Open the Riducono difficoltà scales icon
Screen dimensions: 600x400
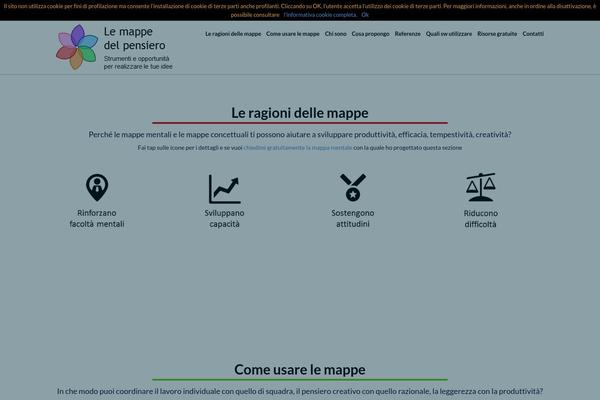point(481,187)
